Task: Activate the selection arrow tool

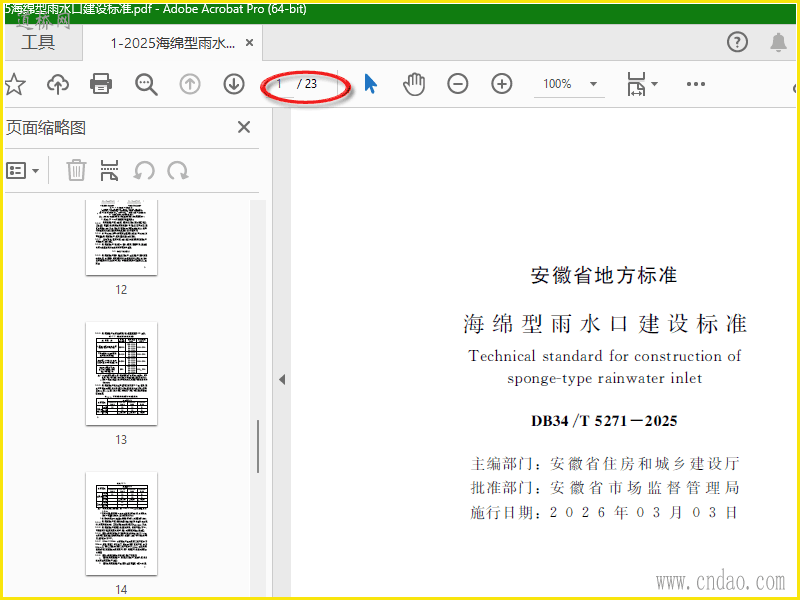Action: [370, 84]
